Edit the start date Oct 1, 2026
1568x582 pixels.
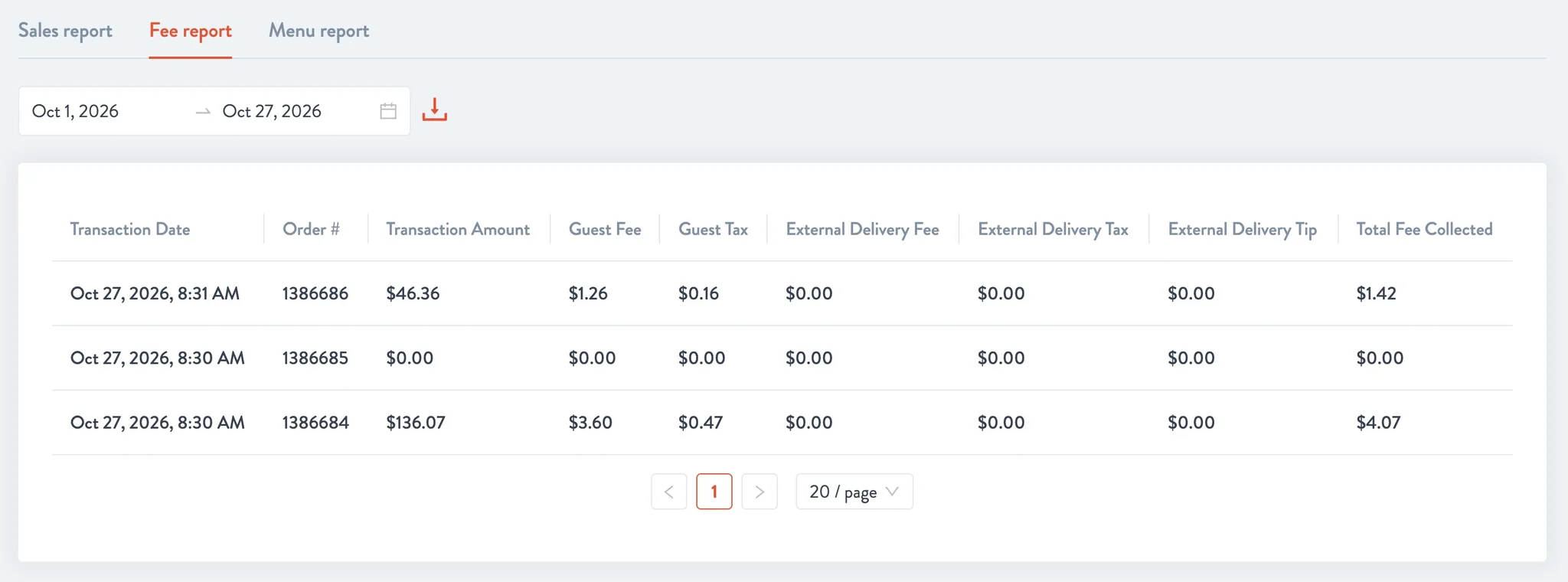coord(75,111)
